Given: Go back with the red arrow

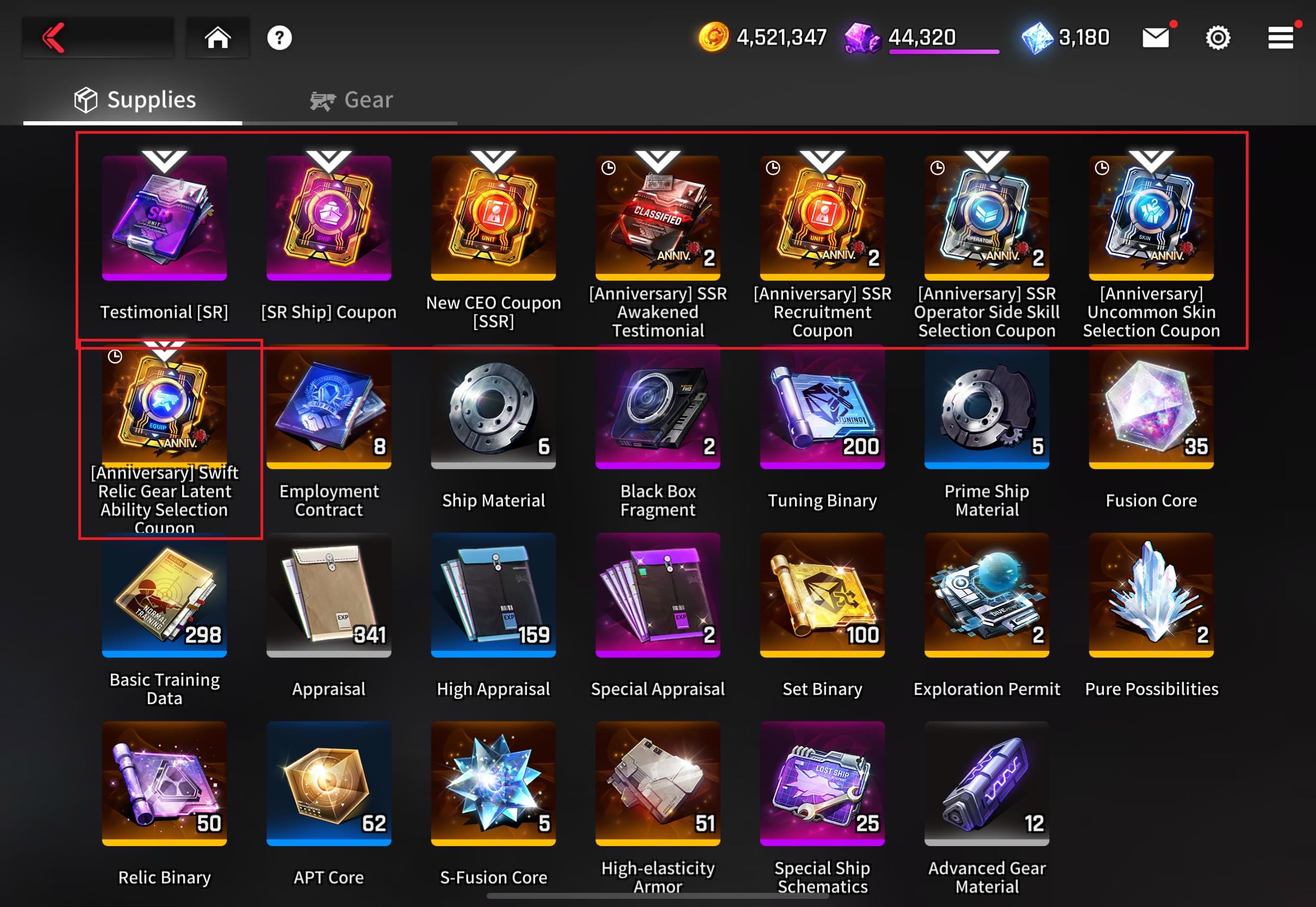Looking at the screenshot, I should [x=54, y=38].
